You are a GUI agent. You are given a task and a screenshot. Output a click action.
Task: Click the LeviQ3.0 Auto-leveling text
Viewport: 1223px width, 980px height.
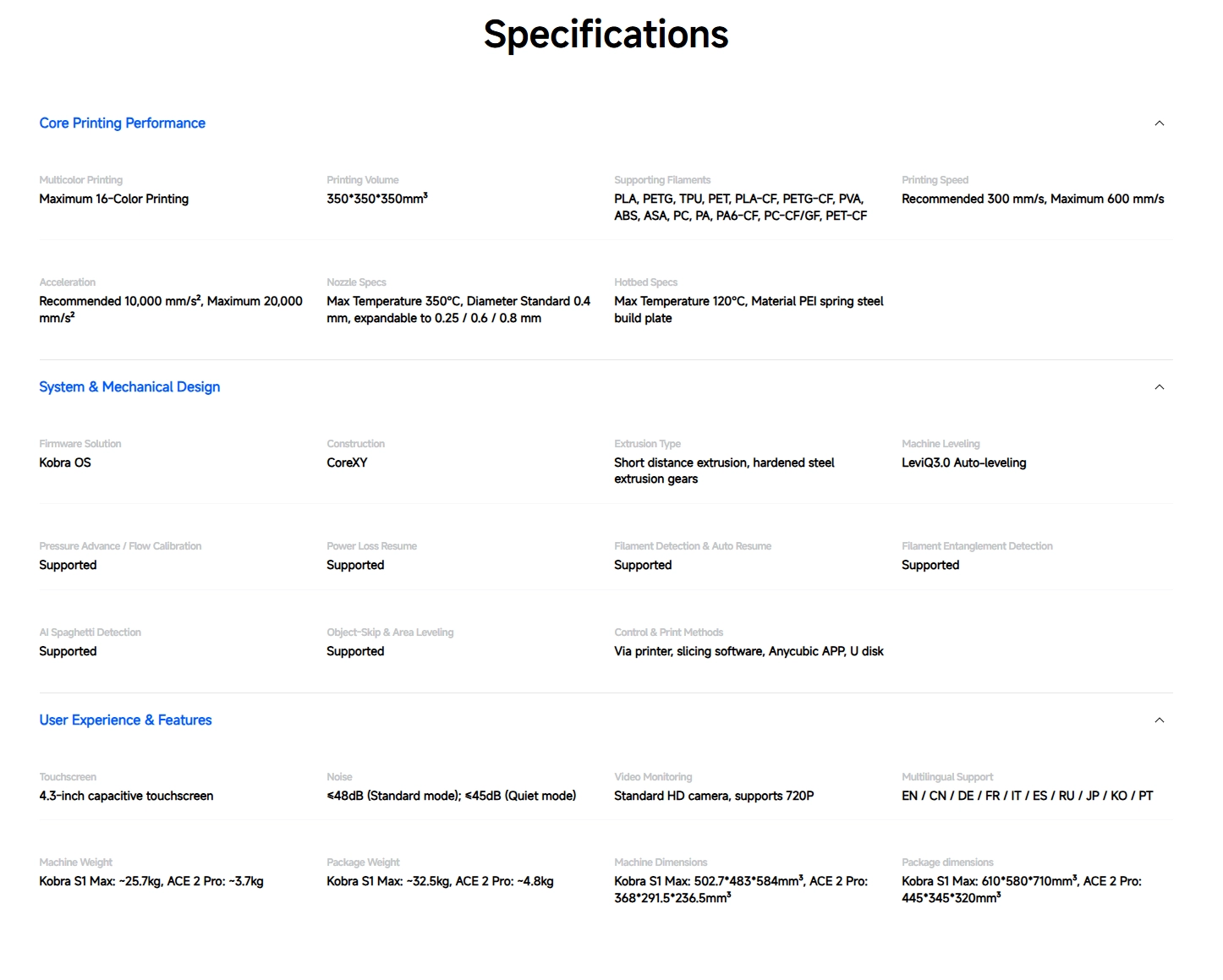[963, 463]
